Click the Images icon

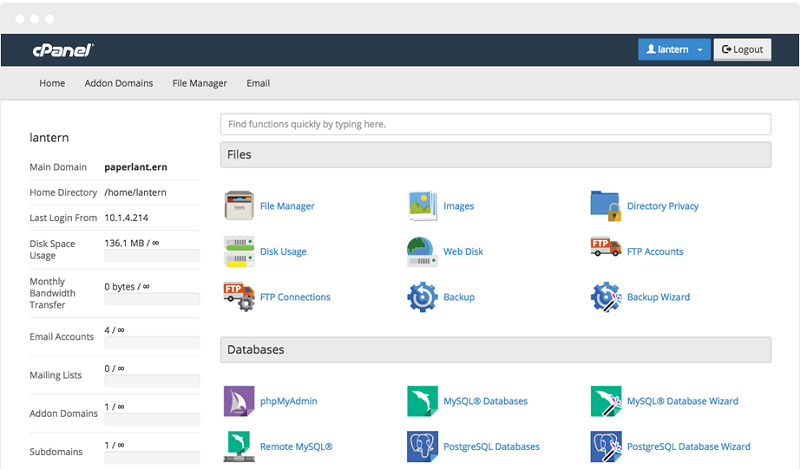point(423,206)
